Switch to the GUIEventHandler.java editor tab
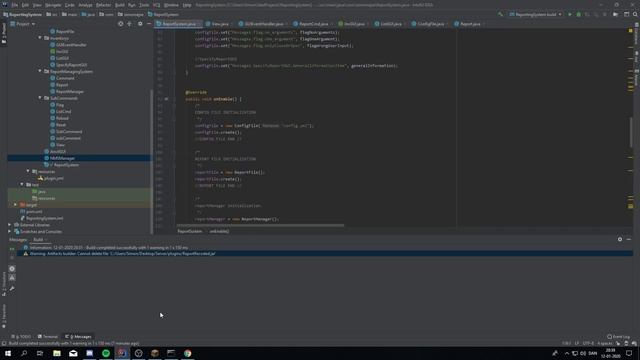640x360 pixels. (x=263, y=24)
